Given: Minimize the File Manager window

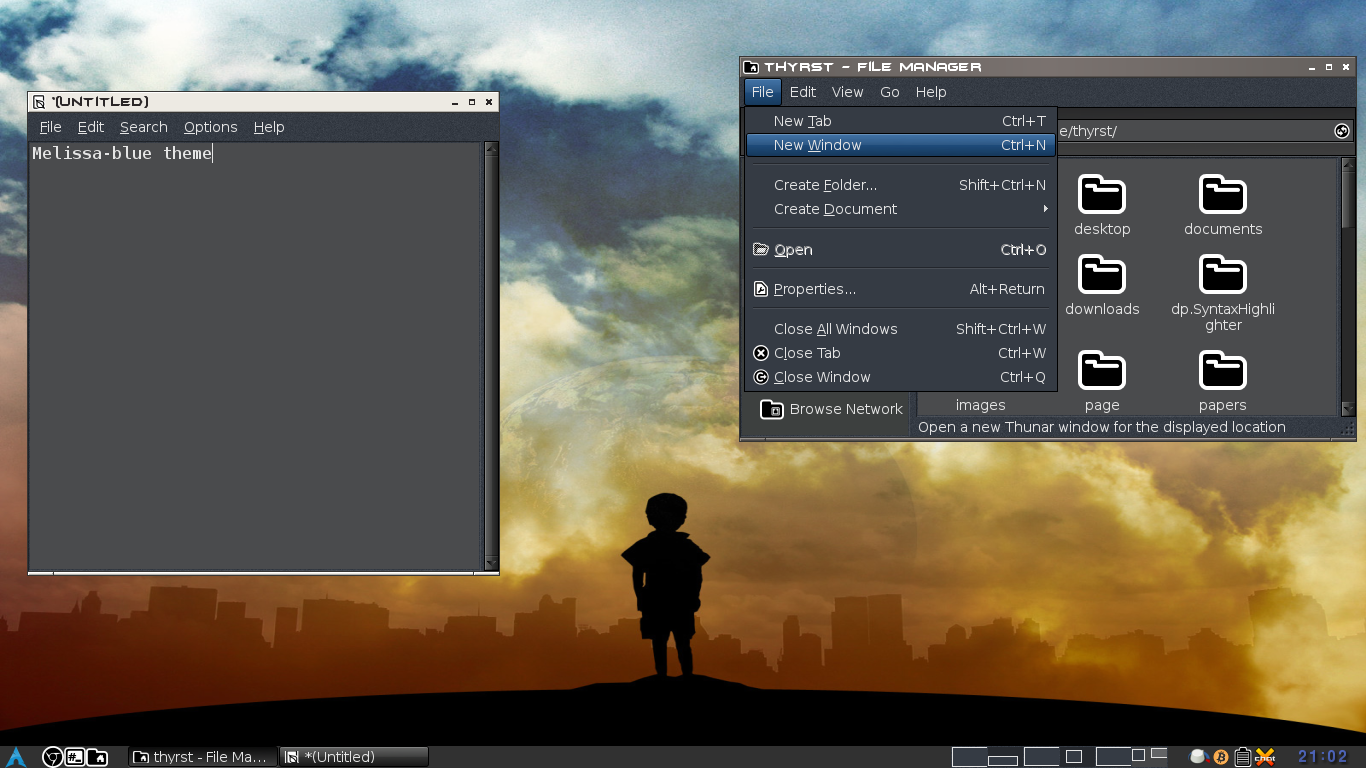Looking at the screenshot, I should pos(1311,67).
